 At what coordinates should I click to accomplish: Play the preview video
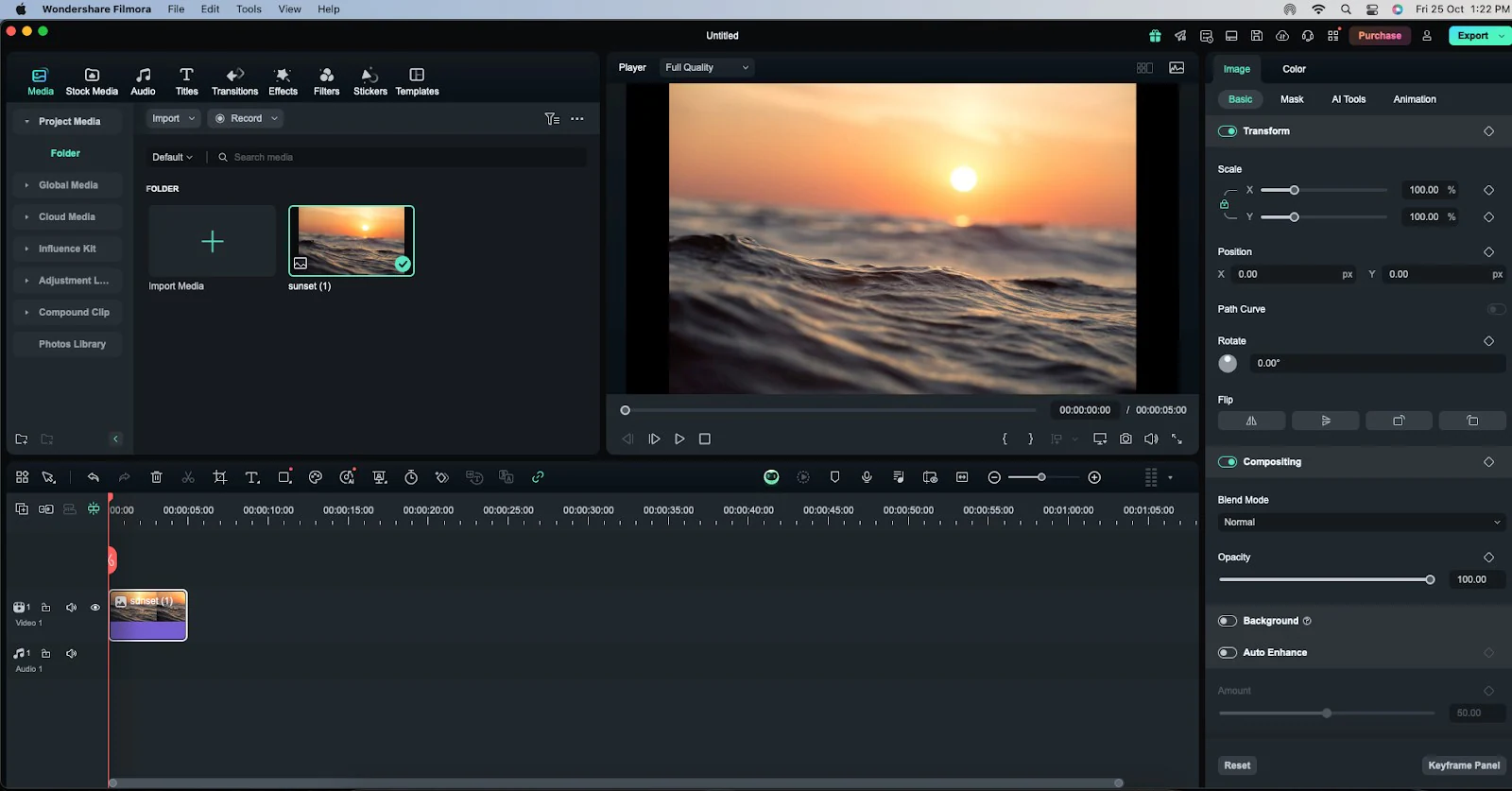679,438
